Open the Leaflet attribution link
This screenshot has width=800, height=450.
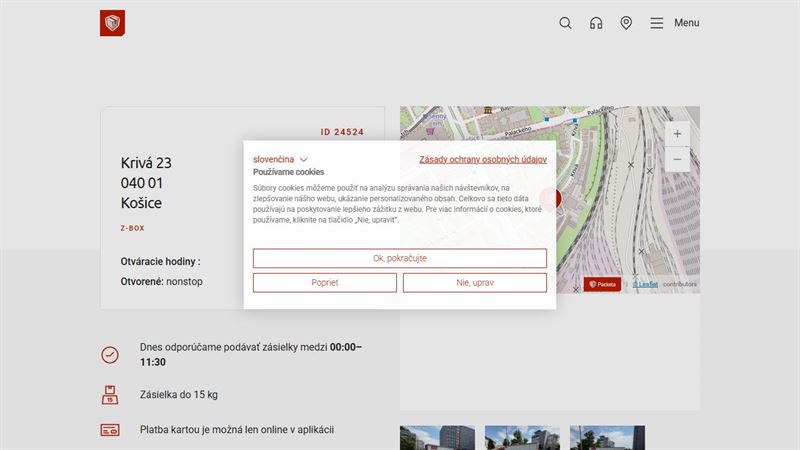(x=645, y=284)
